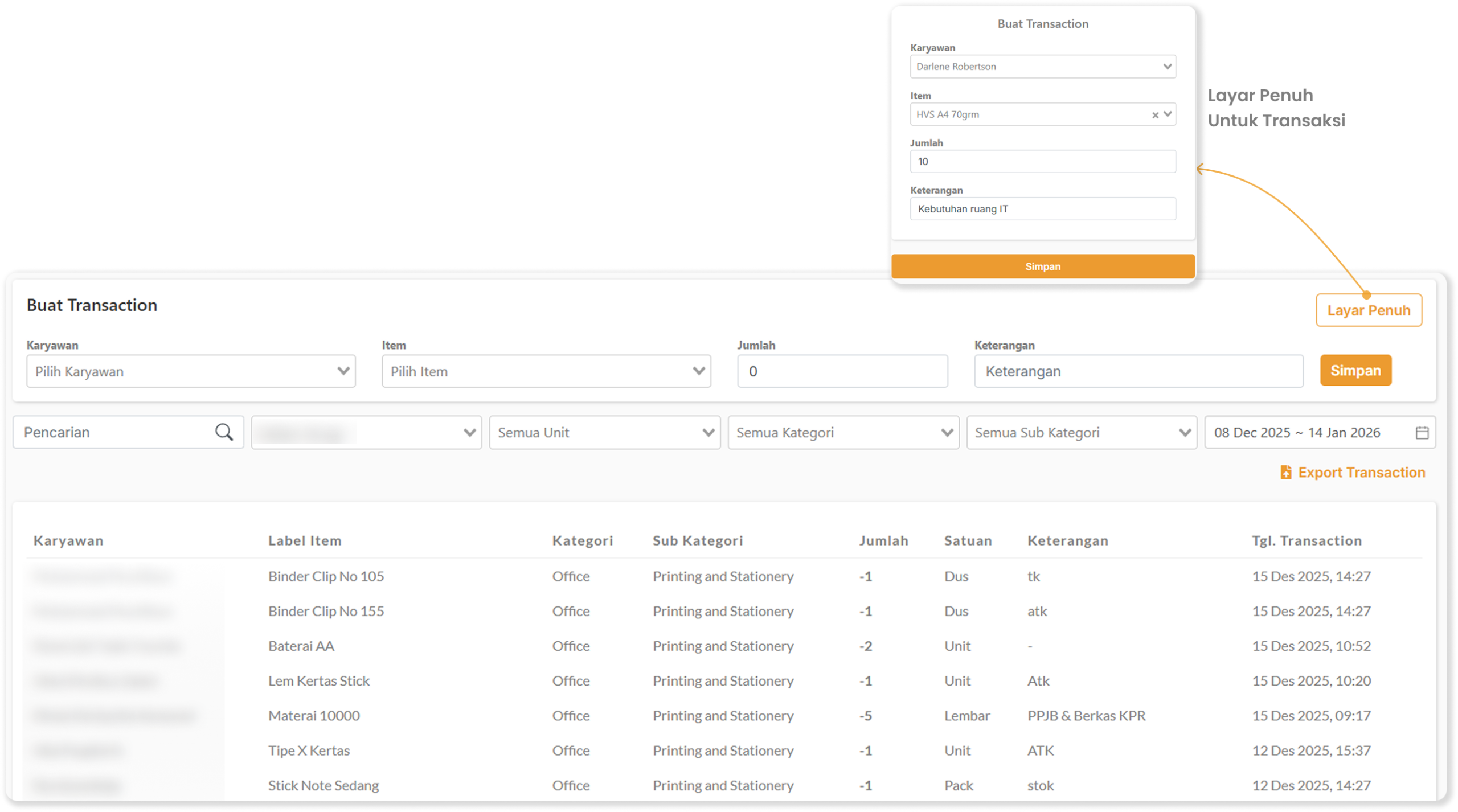Screen dimensions: 1458x812
Task: Expand the Pilih Karyawan dropdown
Action: click(x=191, y=371)
